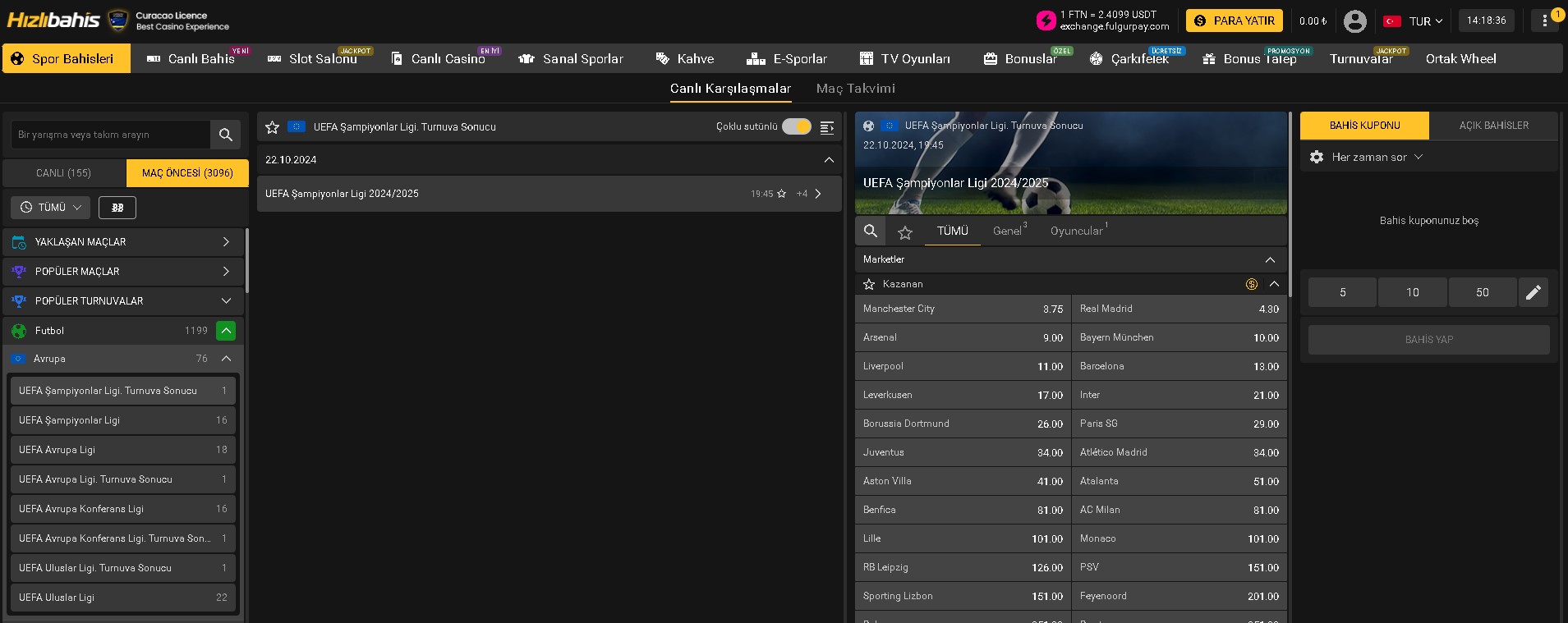The width and height of the screenshot is (1568, 623).
Task: Open Açık Bahisler tab
Action: coord(1493,126)
